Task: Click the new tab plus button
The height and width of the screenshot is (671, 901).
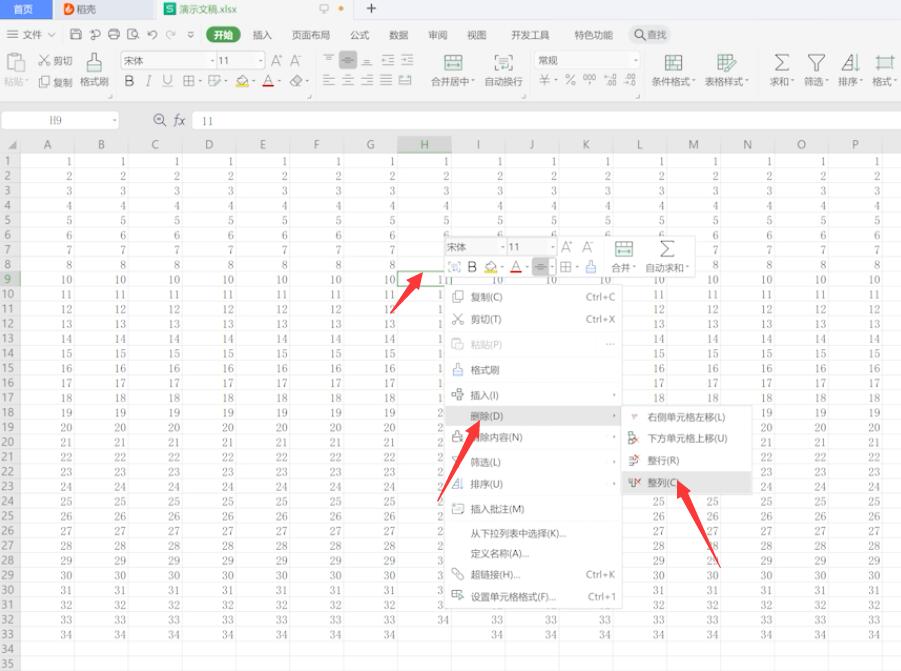Action: [371, 9]
